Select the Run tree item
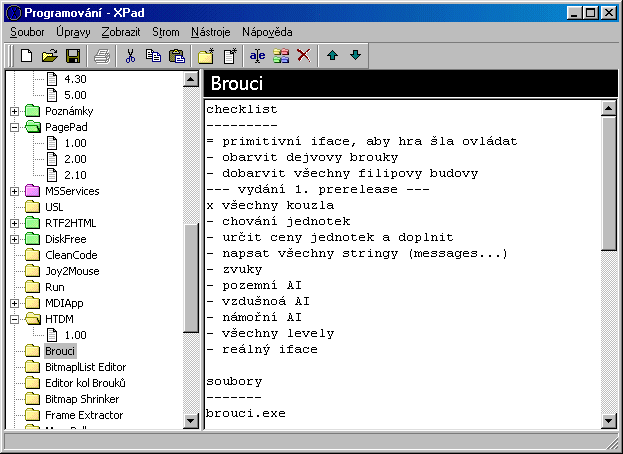Screen dimensions: 623x454 coord(55,287)
